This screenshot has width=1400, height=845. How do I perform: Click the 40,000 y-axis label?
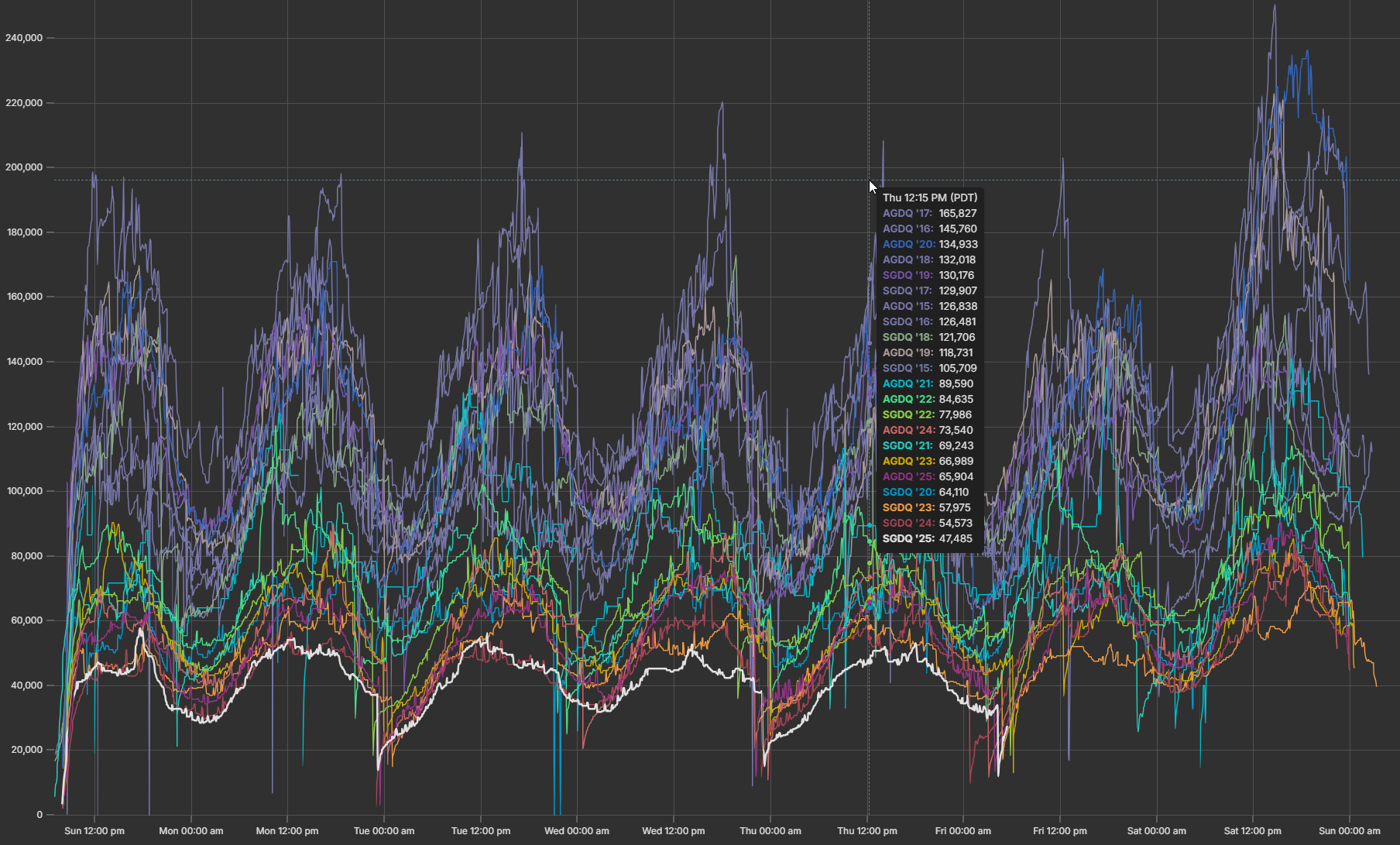[26, 685]
